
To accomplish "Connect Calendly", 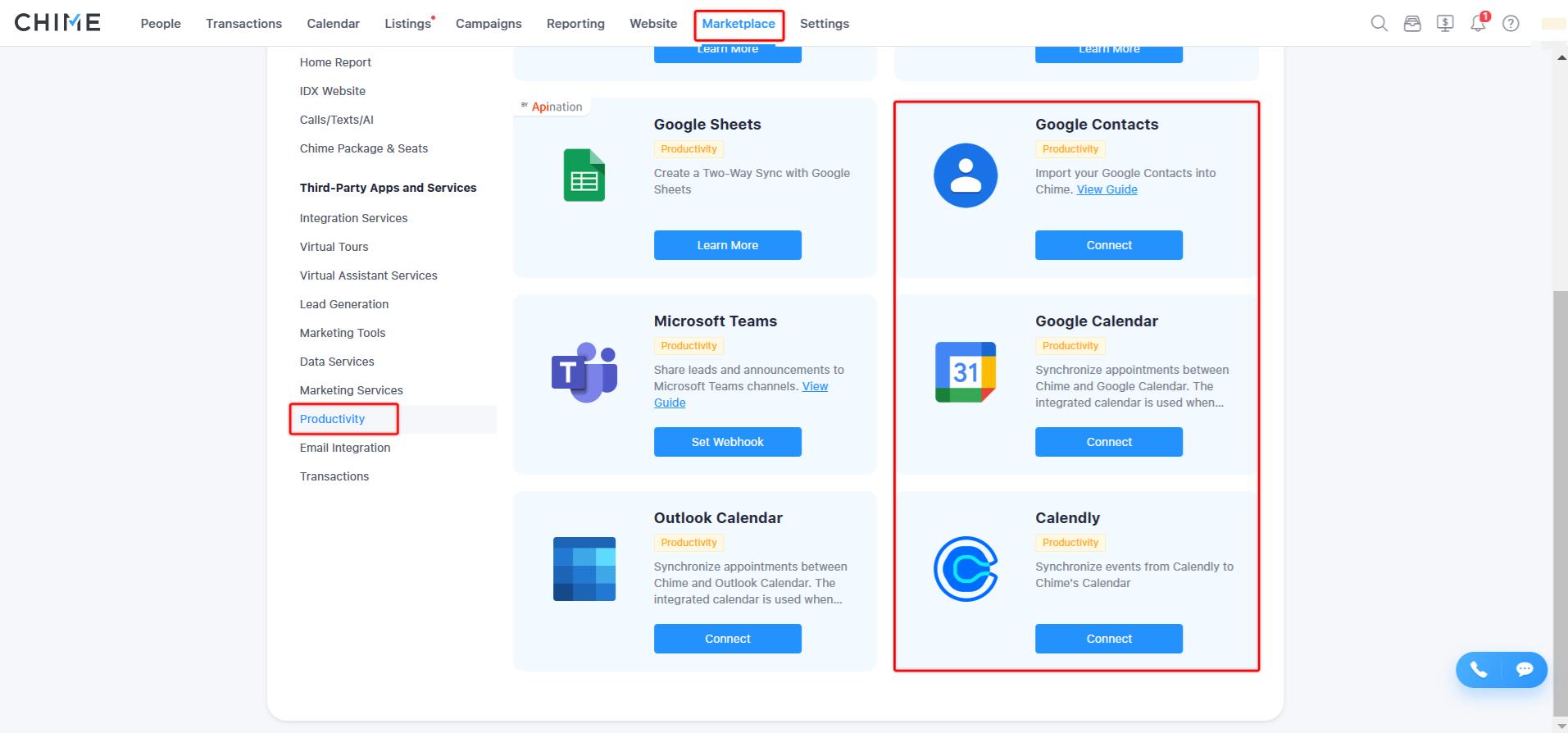I will tap(1109, 639).
